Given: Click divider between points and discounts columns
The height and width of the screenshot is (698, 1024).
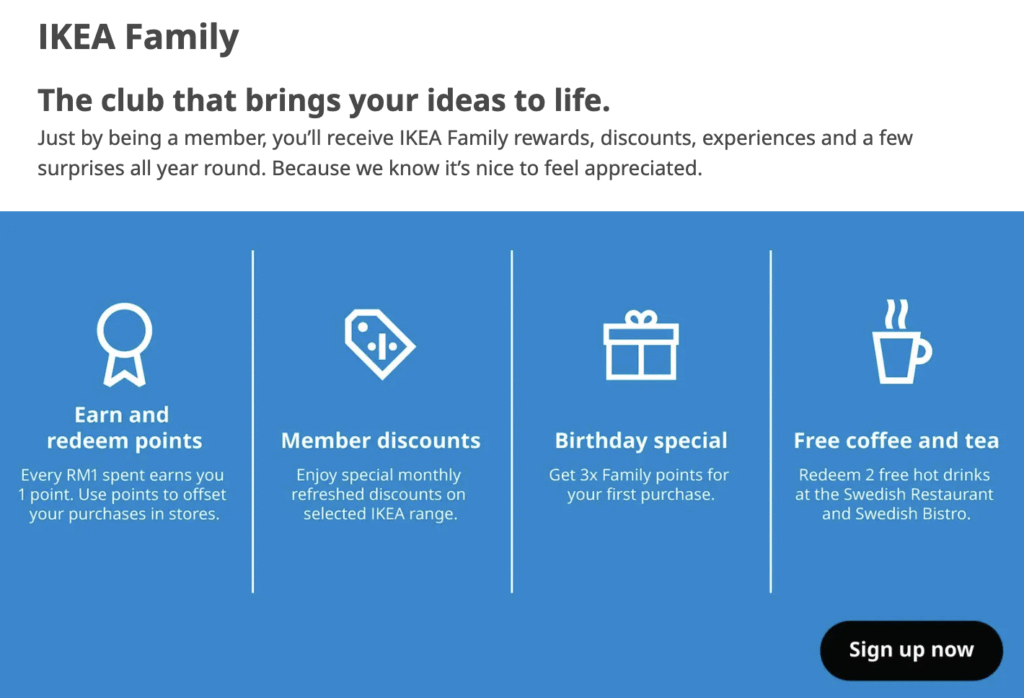Looking at the screenshot, I should 253,420.
